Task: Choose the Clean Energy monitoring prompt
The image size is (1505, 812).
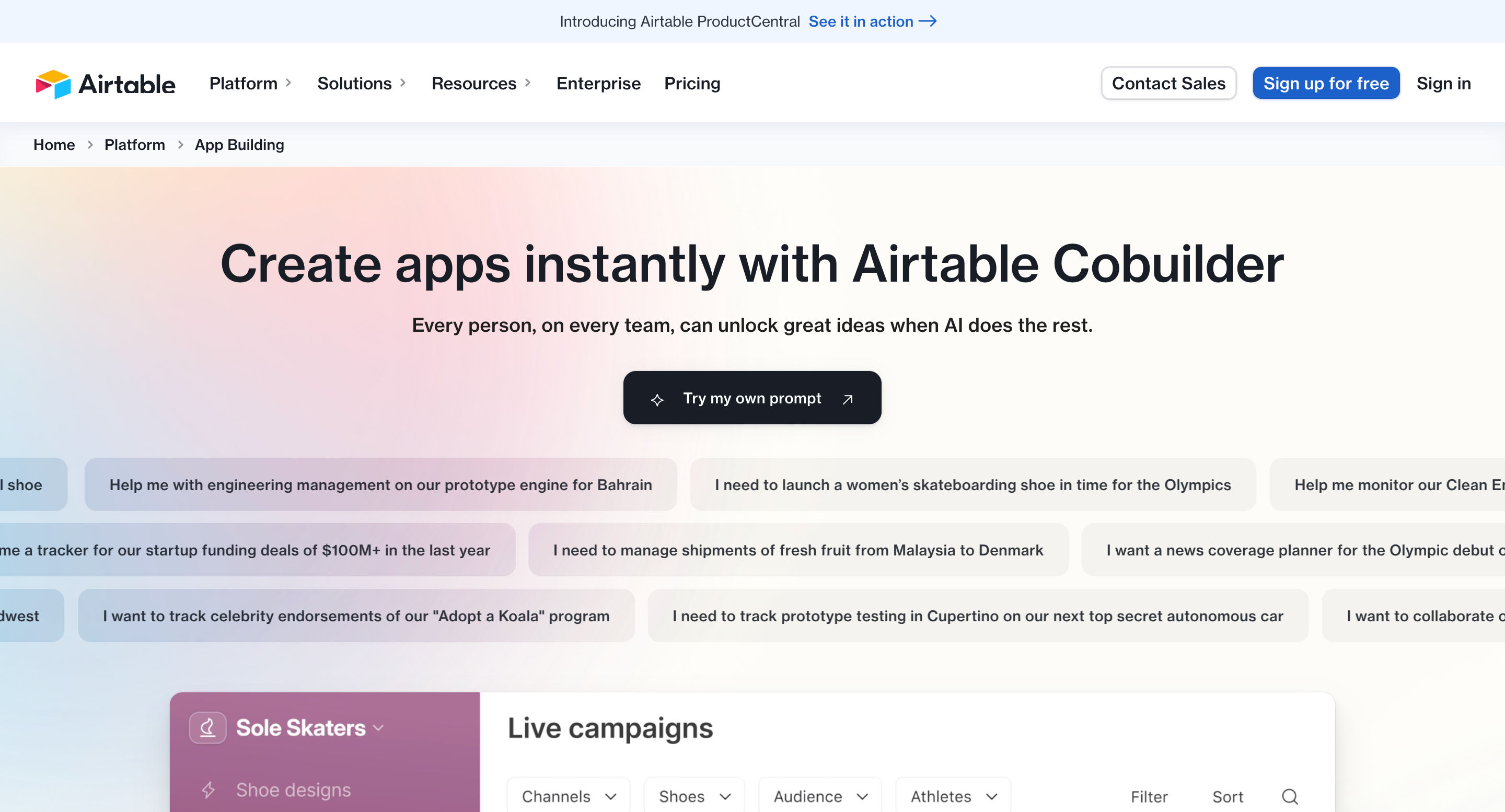Action: [1387, 484]
